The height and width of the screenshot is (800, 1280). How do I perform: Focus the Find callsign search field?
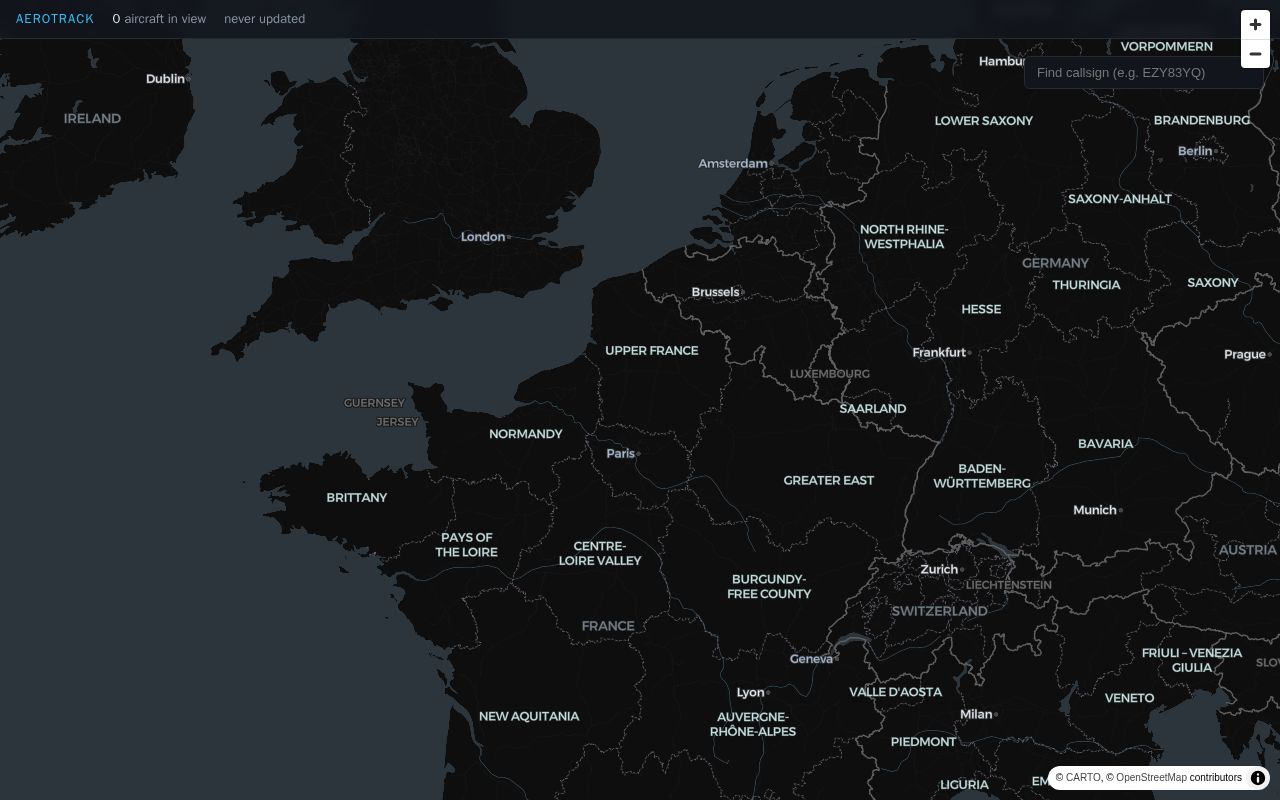[x=1144, y=72]
